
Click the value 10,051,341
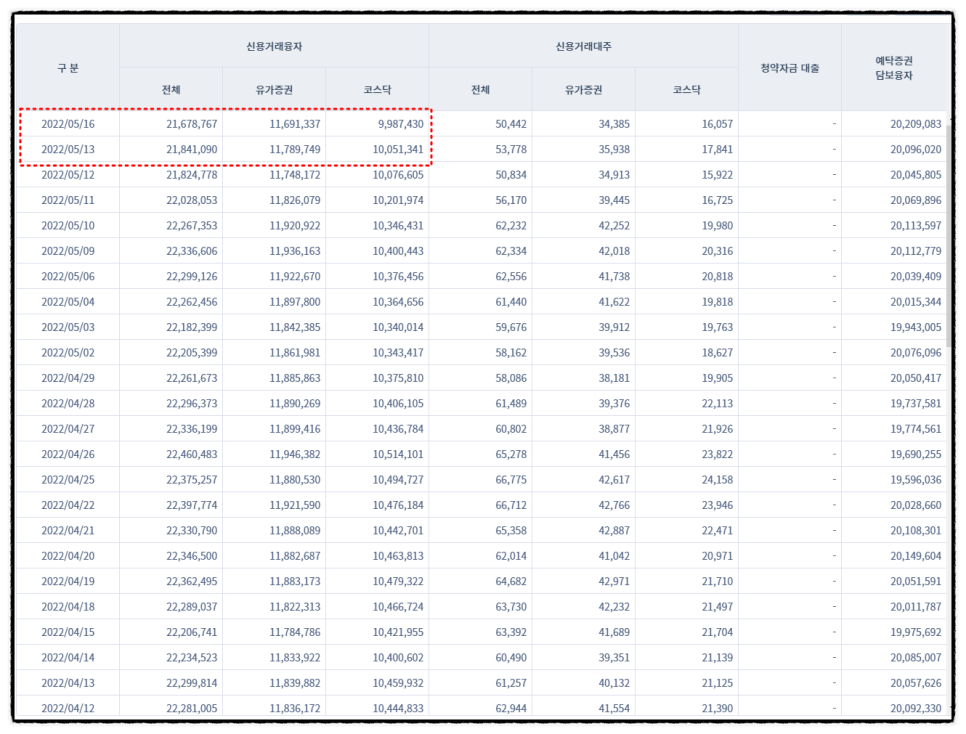[398, 149]
